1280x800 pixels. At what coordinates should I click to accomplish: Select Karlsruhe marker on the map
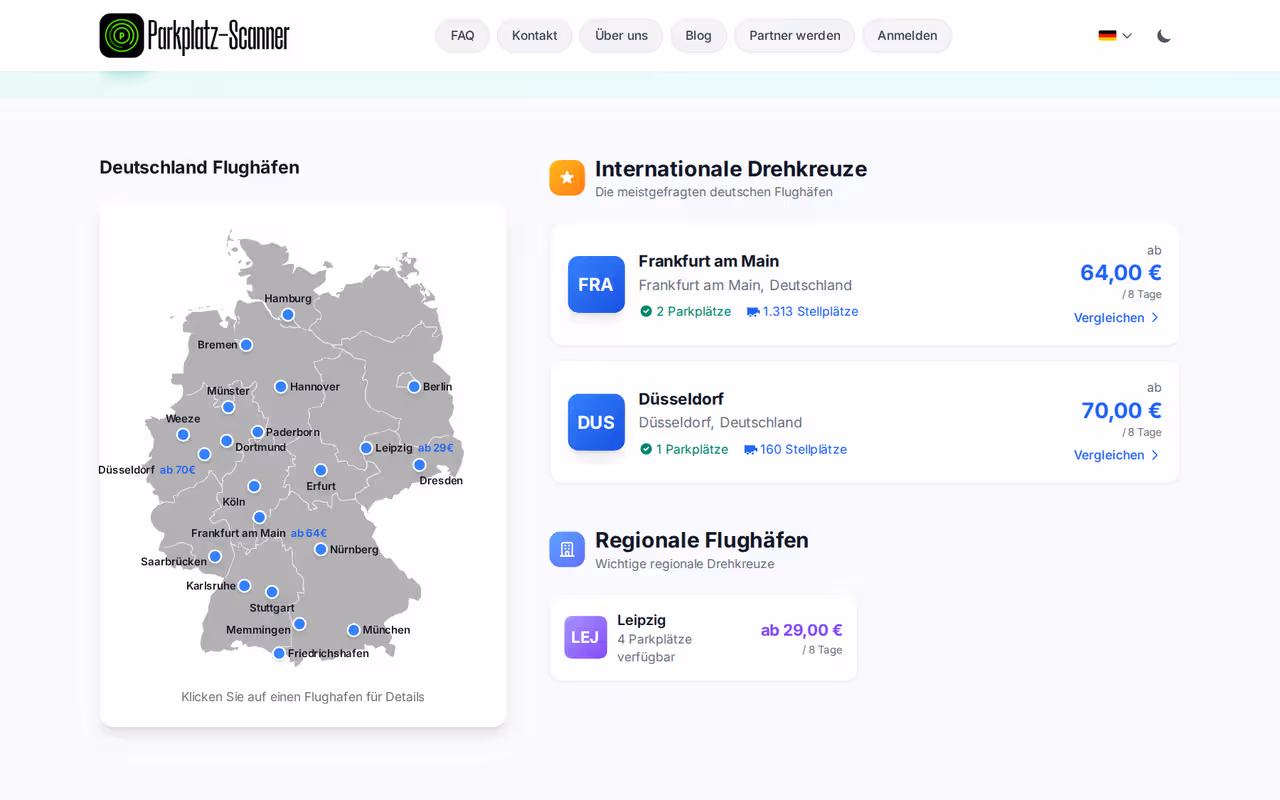pos(244,586)
